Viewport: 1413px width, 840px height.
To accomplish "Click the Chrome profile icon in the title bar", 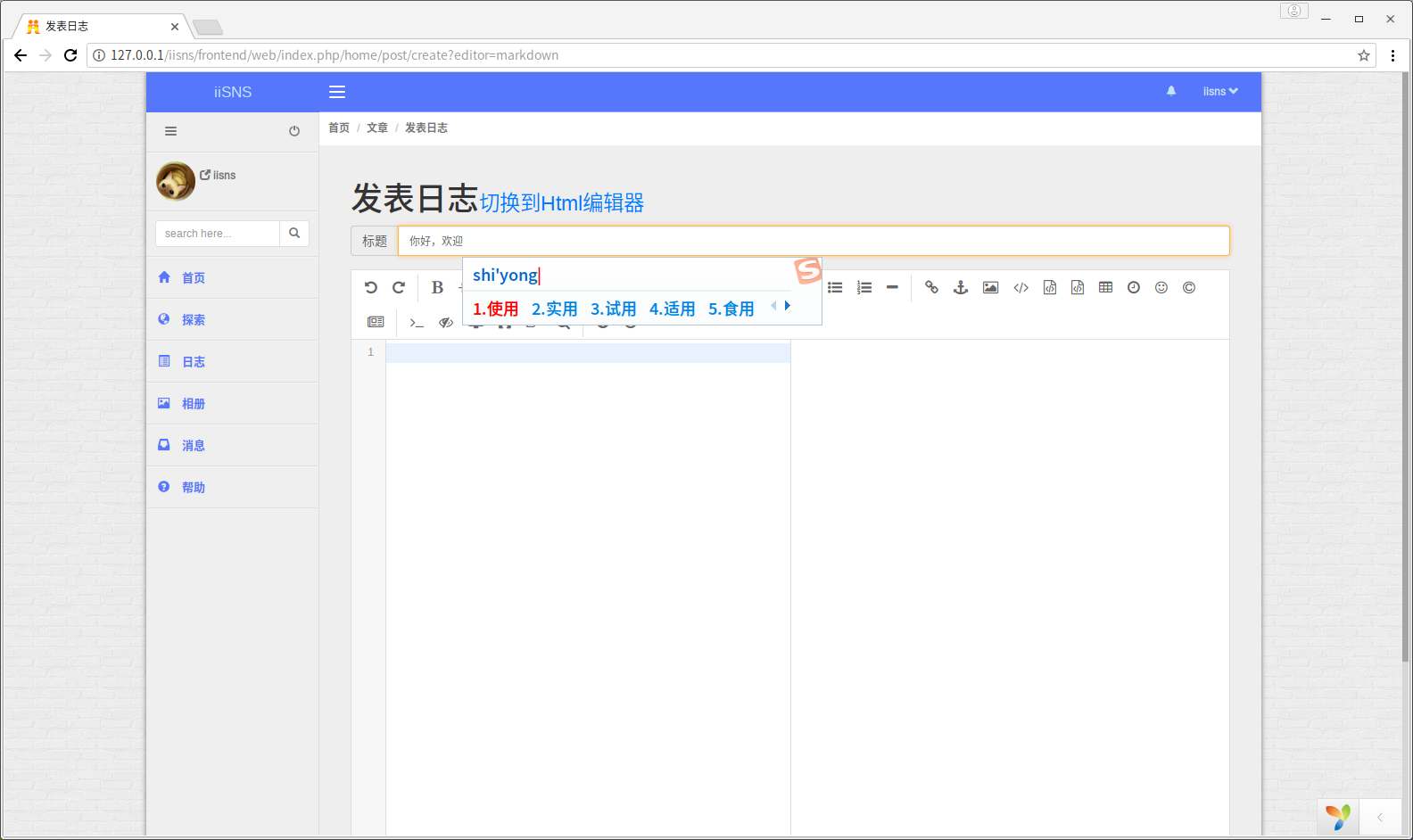I will pyautogui.click(x=1294, y=11).
